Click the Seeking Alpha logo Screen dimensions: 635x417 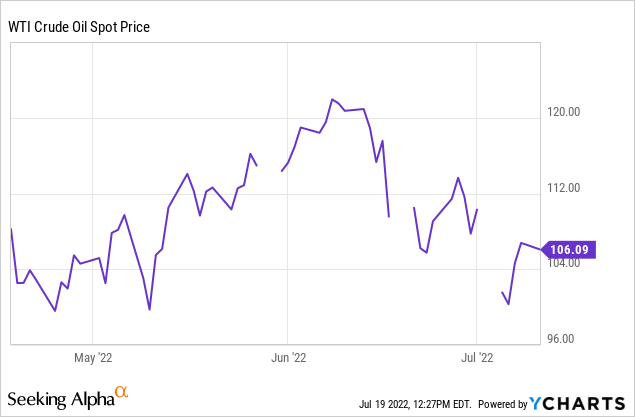(x=60, y=399)
